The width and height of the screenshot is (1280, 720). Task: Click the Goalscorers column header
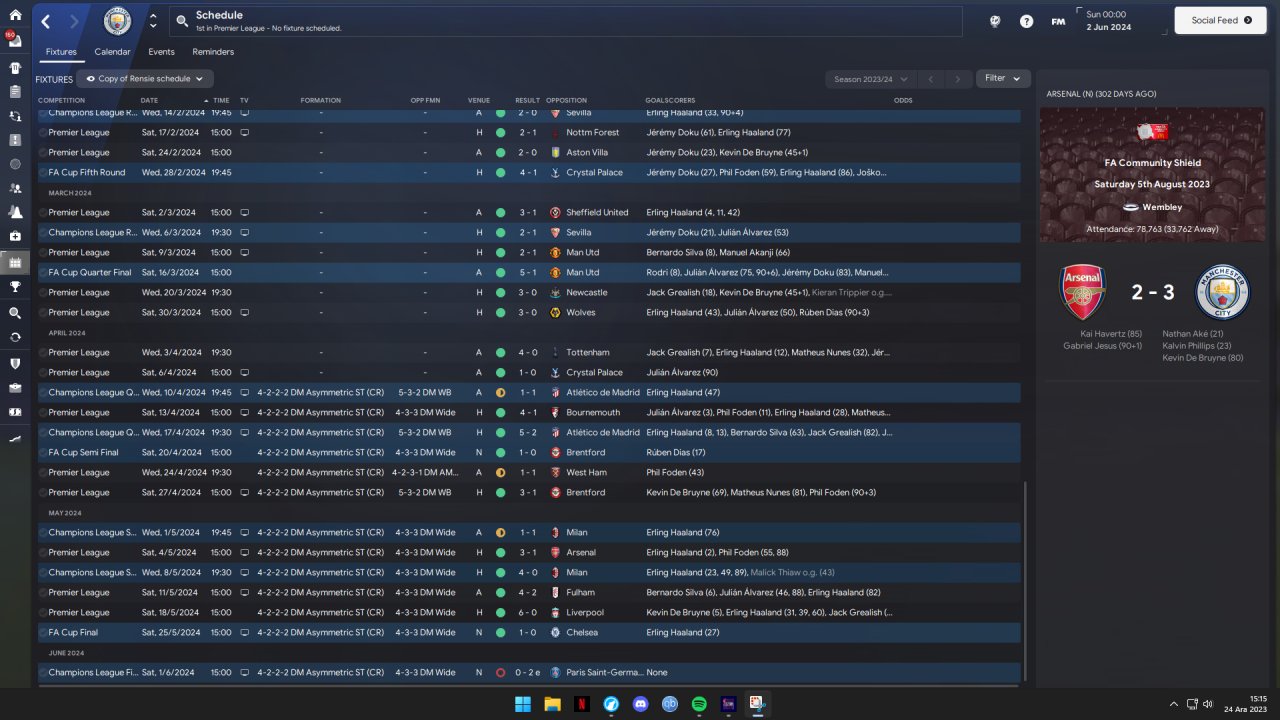click(x=670, y=100)
